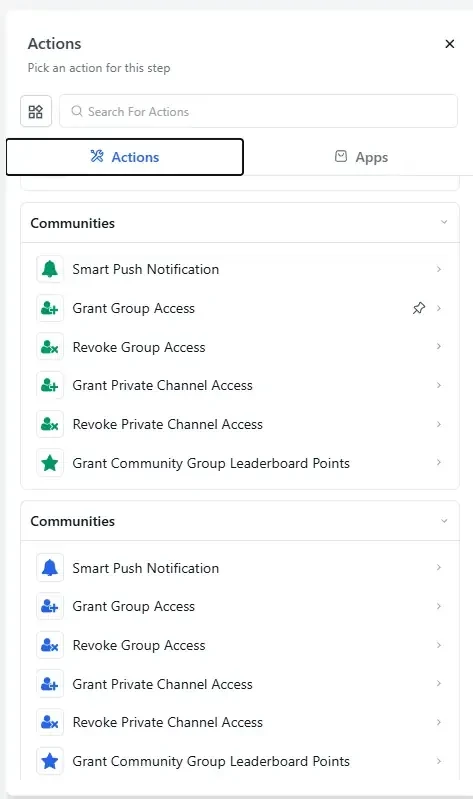Open chevron of blue Revoke Group Access row
473x799 pixels.
(x=439, y=645)
